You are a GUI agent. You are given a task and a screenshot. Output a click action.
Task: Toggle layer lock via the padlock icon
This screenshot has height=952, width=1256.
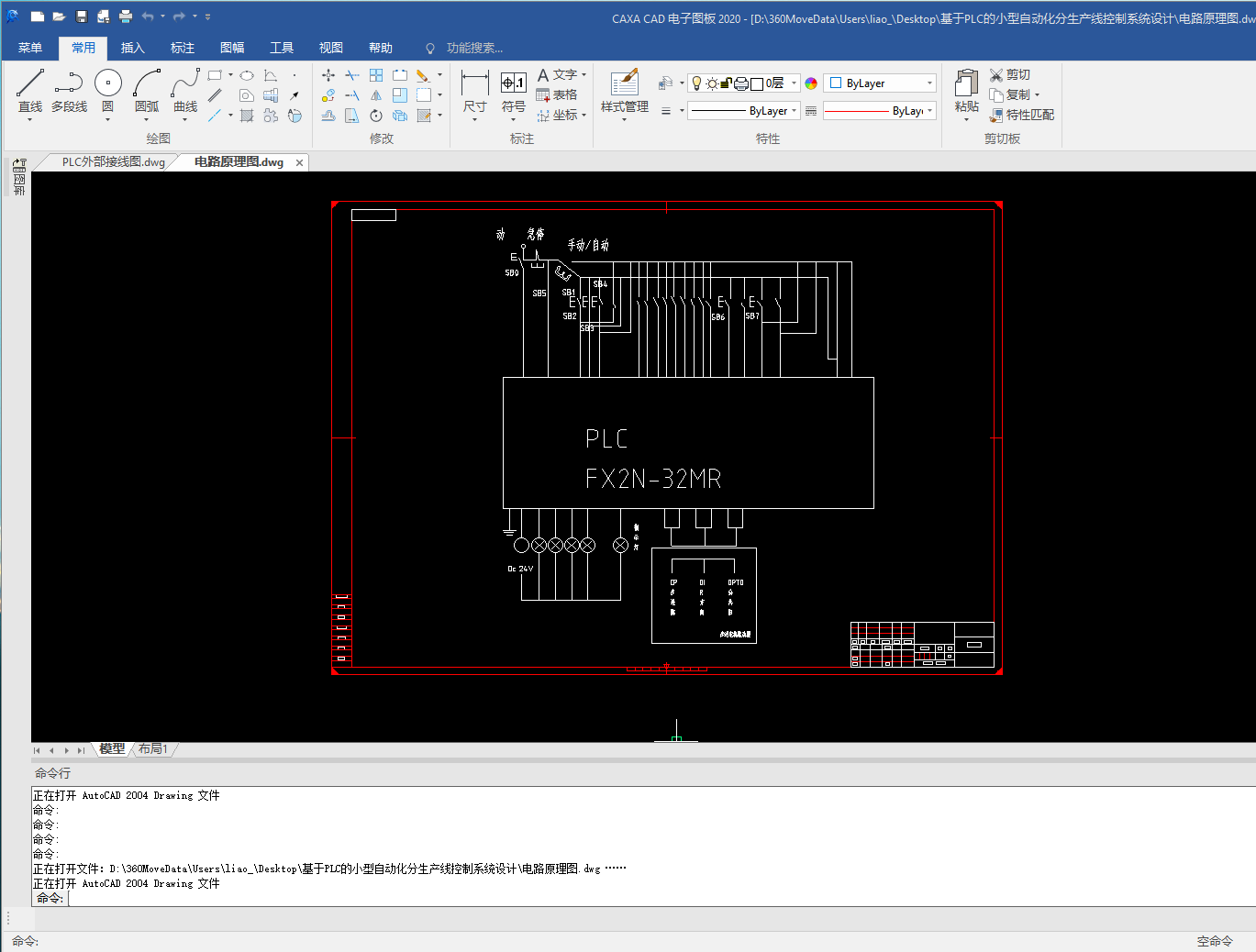point(725,83)
